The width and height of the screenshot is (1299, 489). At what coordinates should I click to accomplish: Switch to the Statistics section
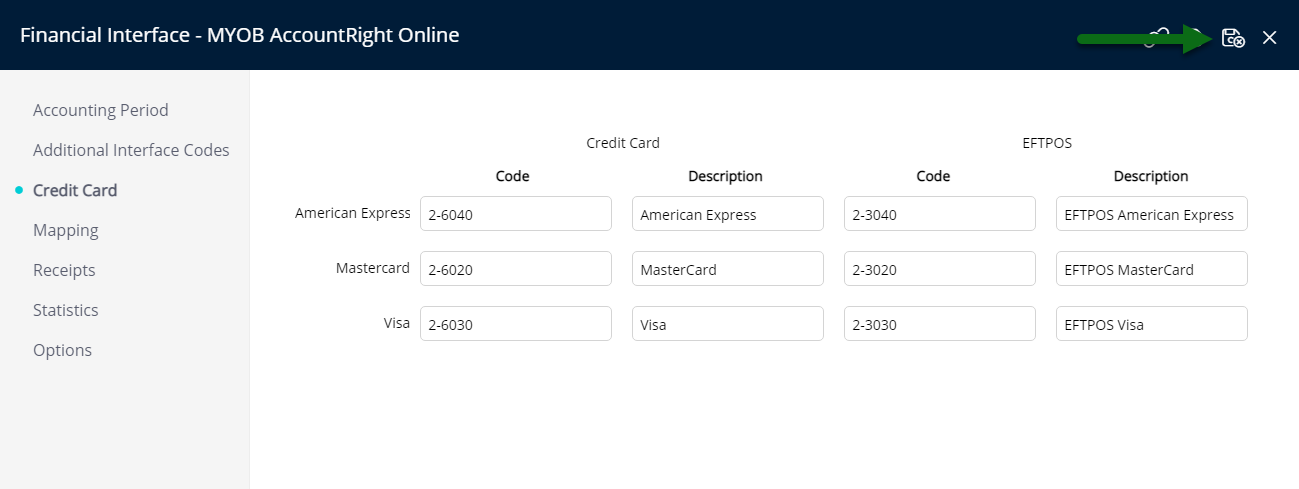(66, 310)
